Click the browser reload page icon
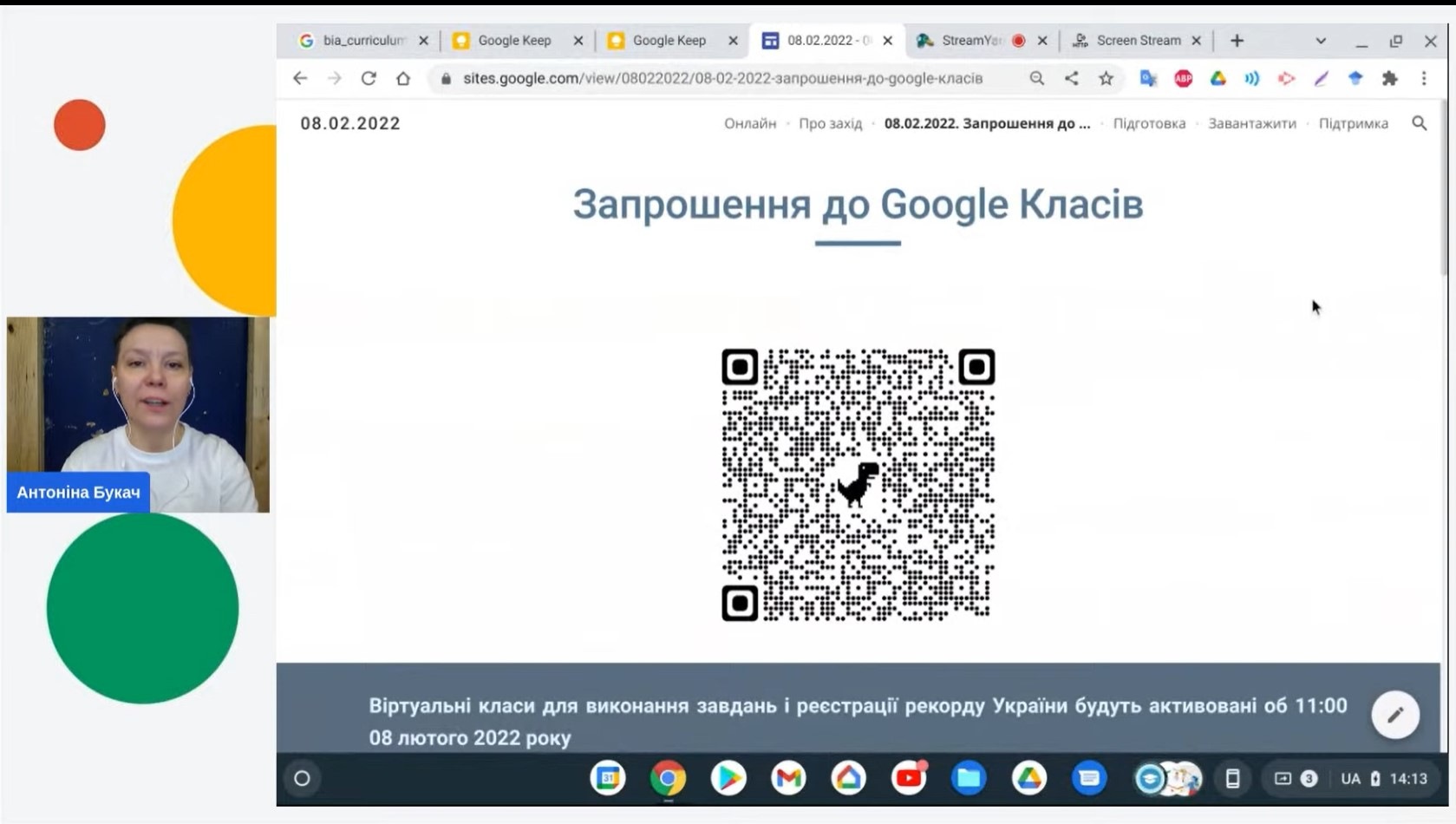 click(369, 78)
